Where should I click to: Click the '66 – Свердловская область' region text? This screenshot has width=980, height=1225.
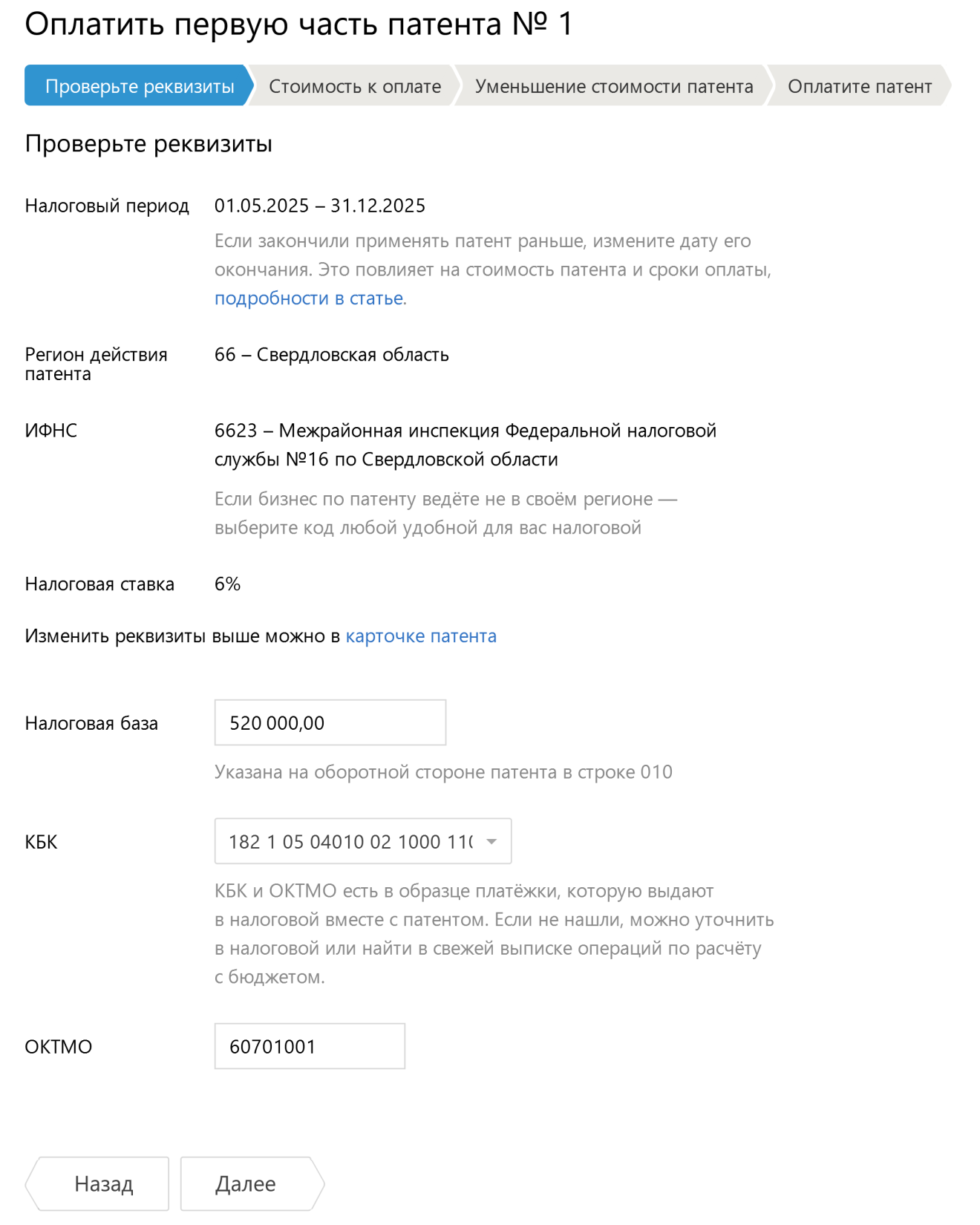331,355
